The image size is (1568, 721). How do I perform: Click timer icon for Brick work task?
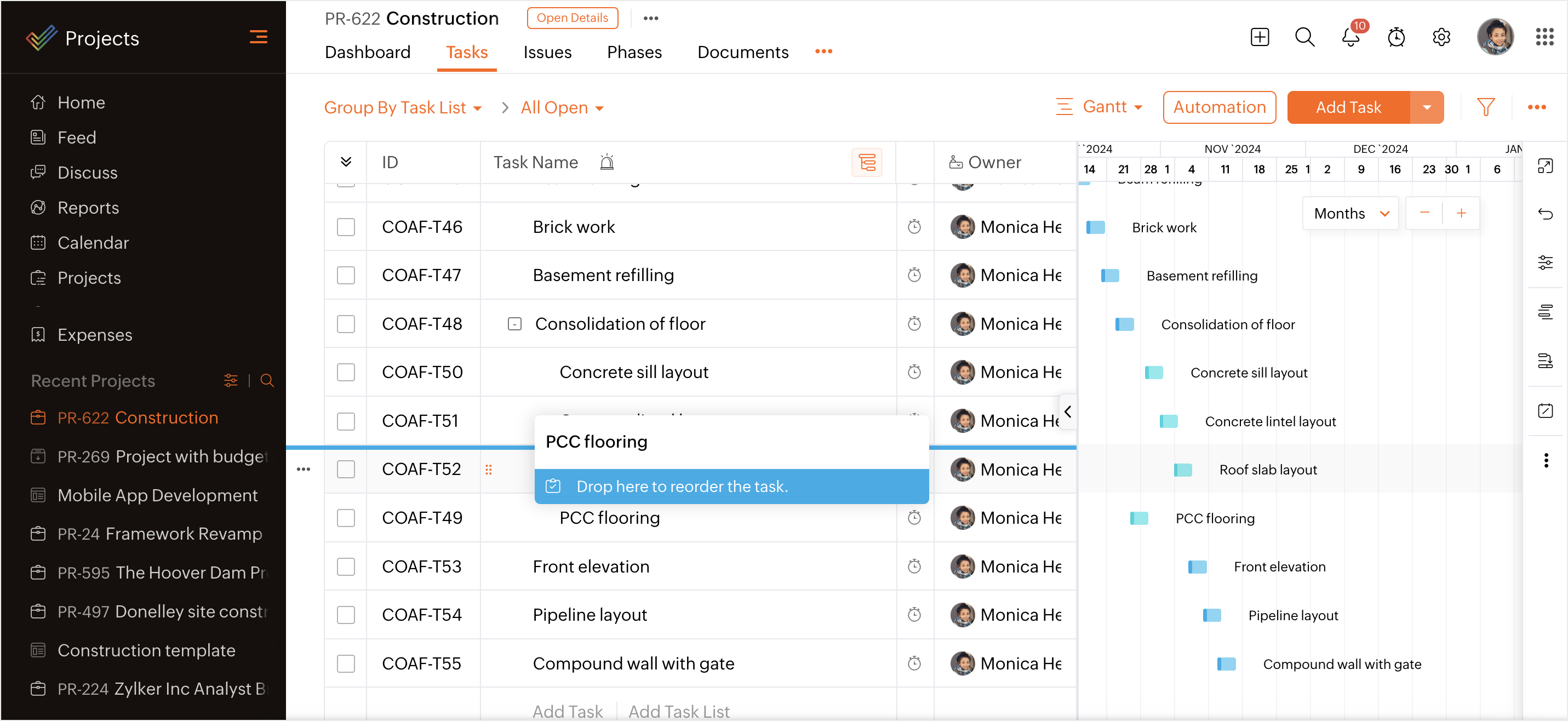point(914,227)
